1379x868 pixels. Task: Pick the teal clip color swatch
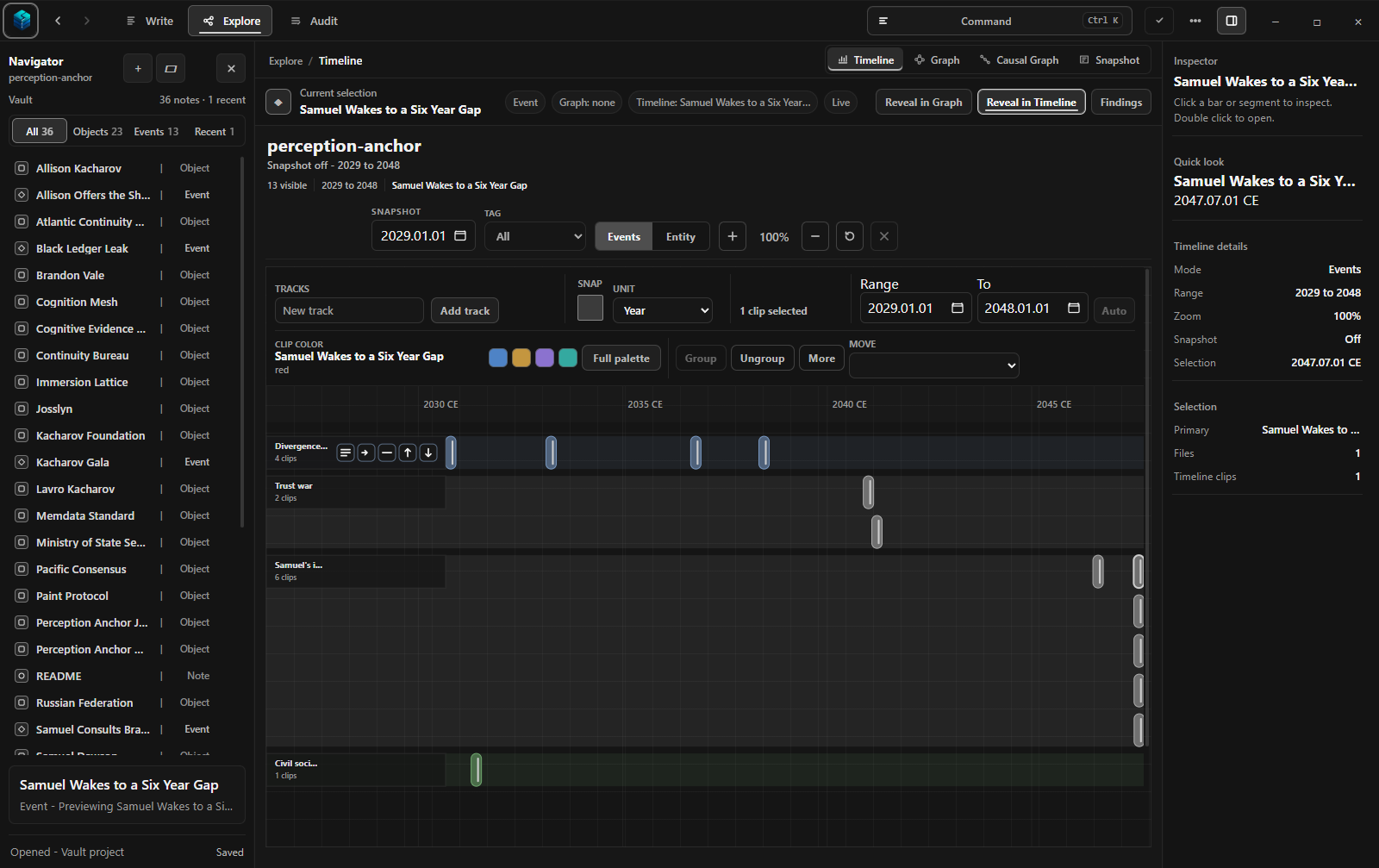(568, 358)
